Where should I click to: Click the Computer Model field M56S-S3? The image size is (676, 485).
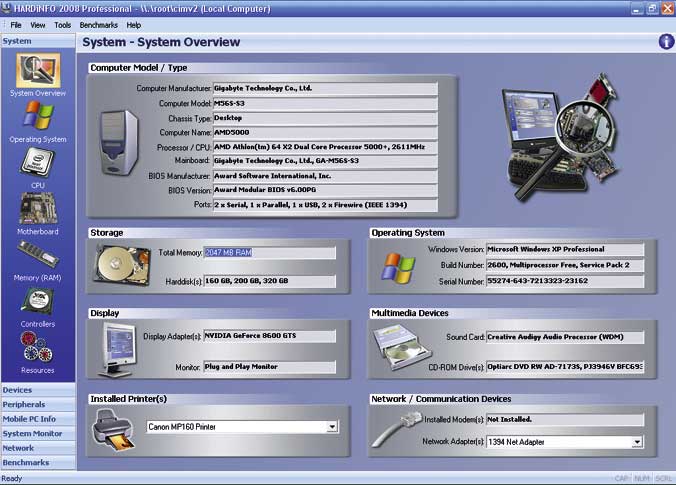(x=325, y=103)
